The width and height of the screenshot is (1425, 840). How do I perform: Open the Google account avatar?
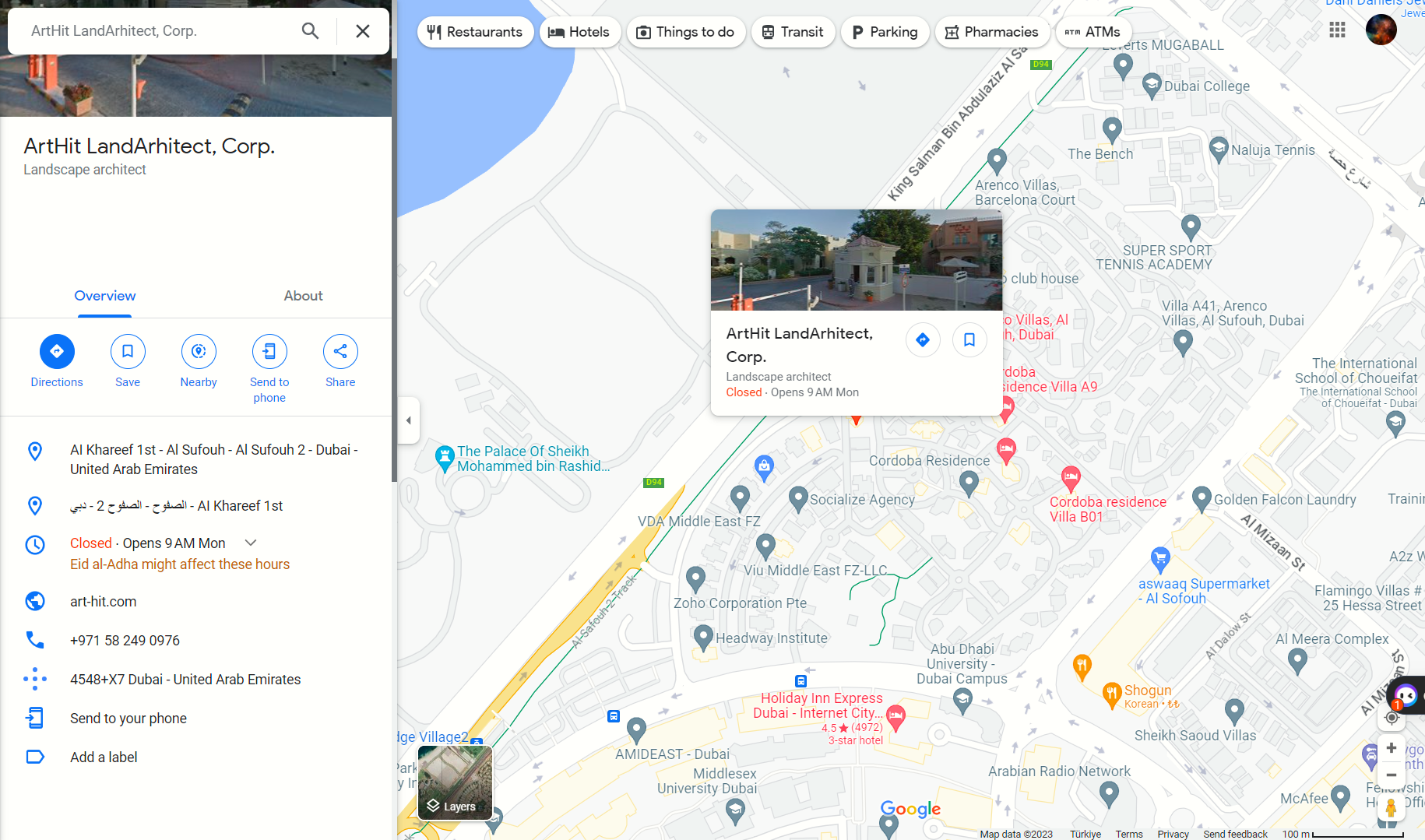click(x=1381, y=30)
